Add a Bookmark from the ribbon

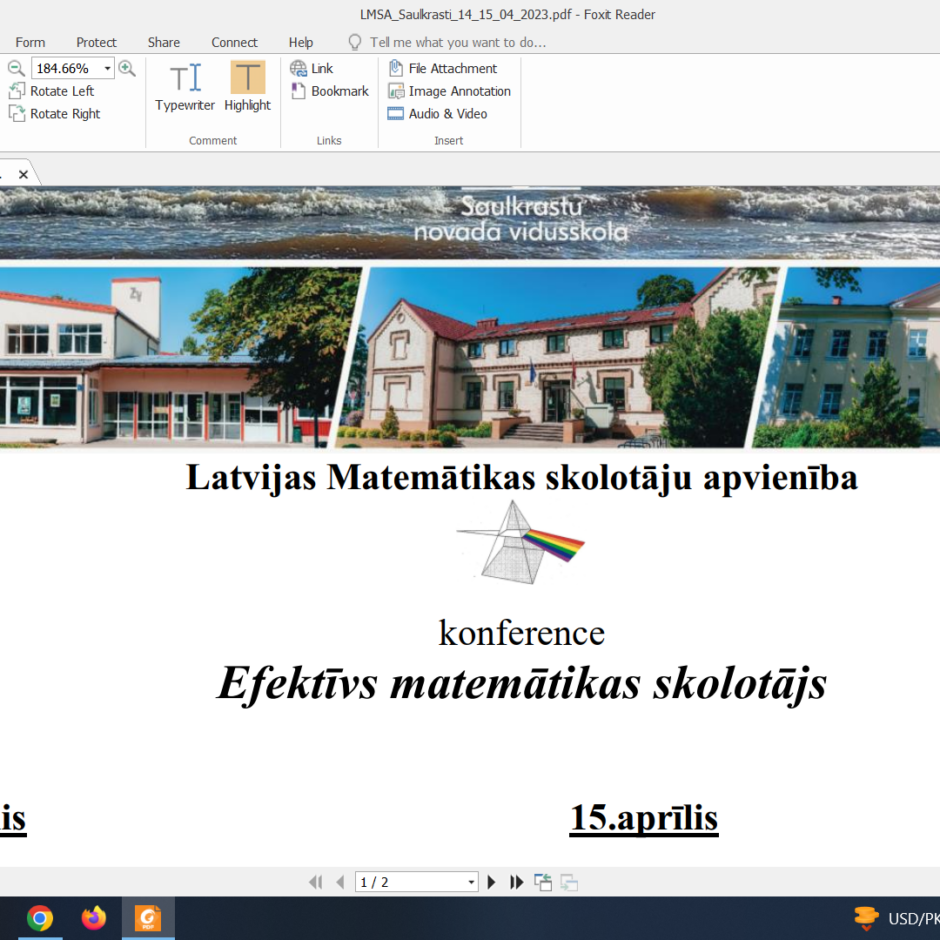tap(329, 91)
